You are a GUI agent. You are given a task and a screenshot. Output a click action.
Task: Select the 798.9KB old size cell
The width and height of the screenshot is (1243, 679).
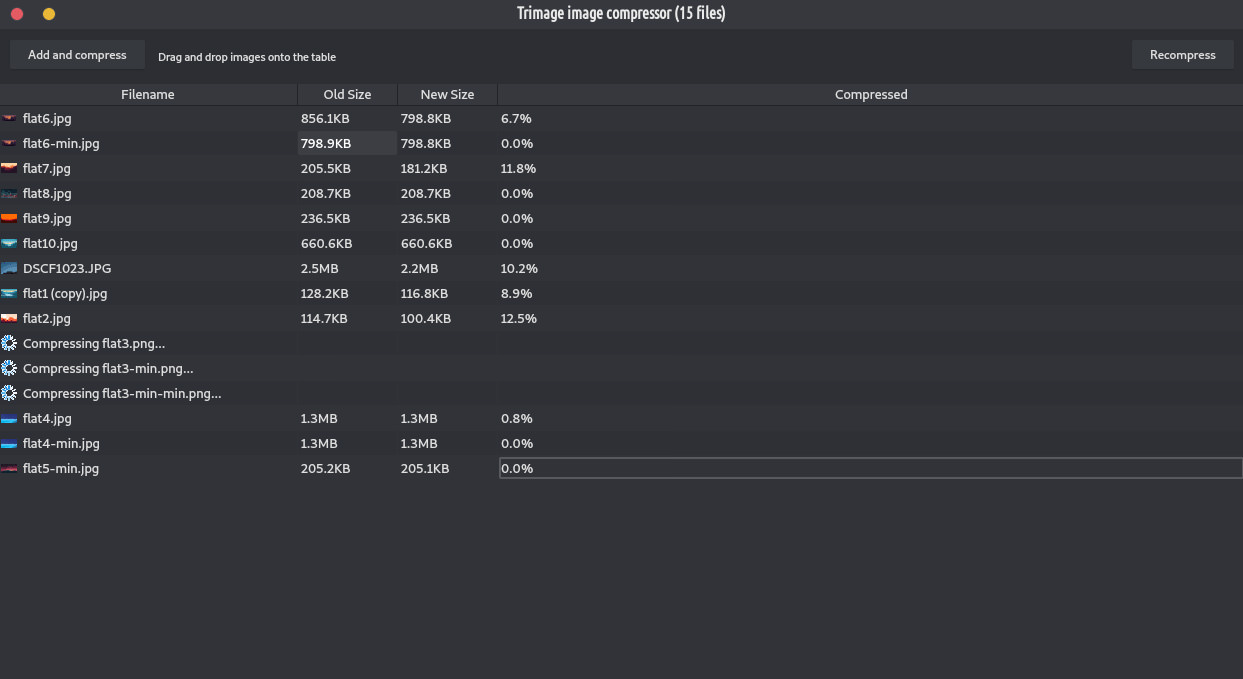click(x=347, y=143)
